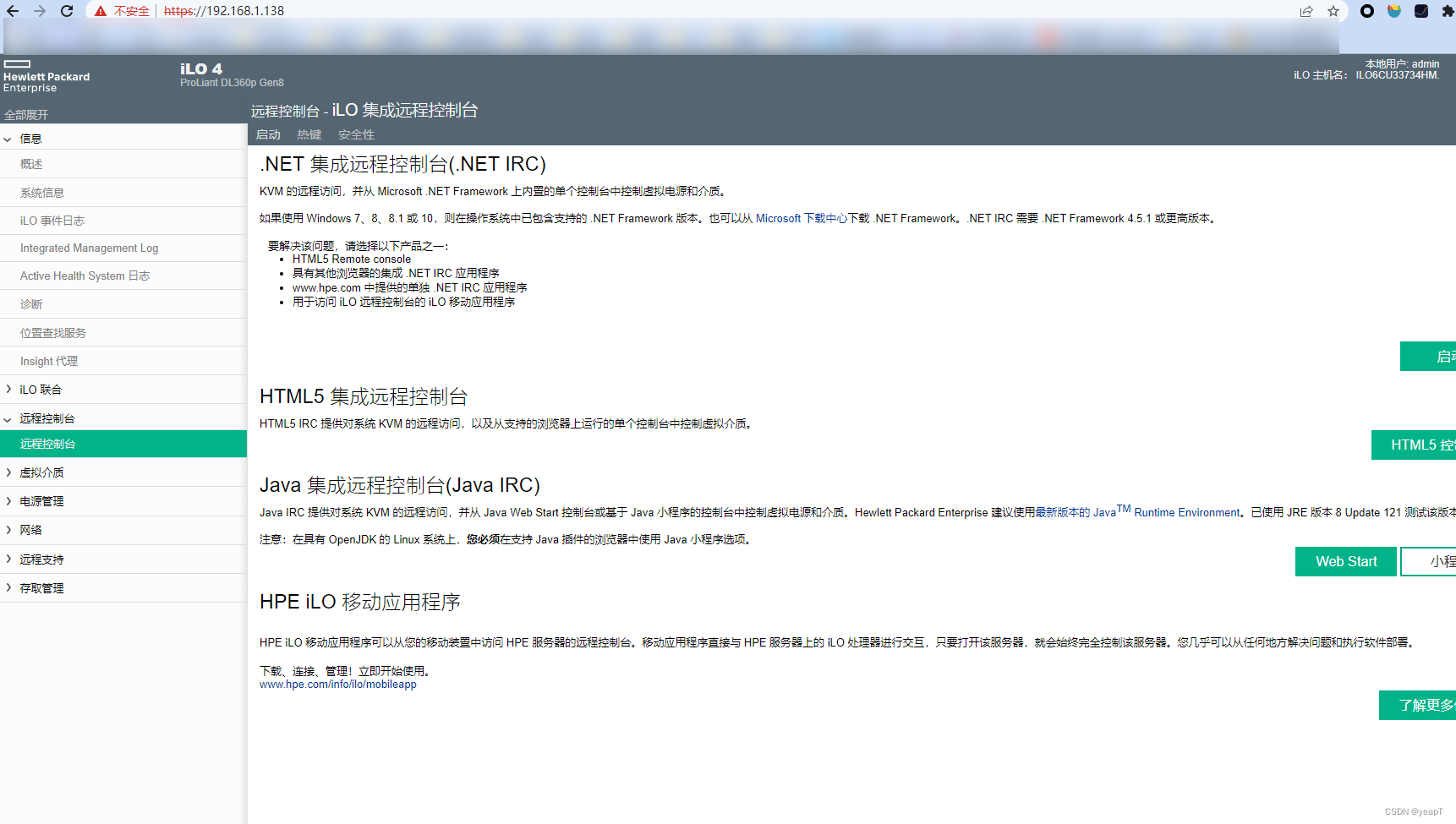Open Microsoft 下载中心 link
This screenshot has height=824, width=1456.
[x=801, y=218]
